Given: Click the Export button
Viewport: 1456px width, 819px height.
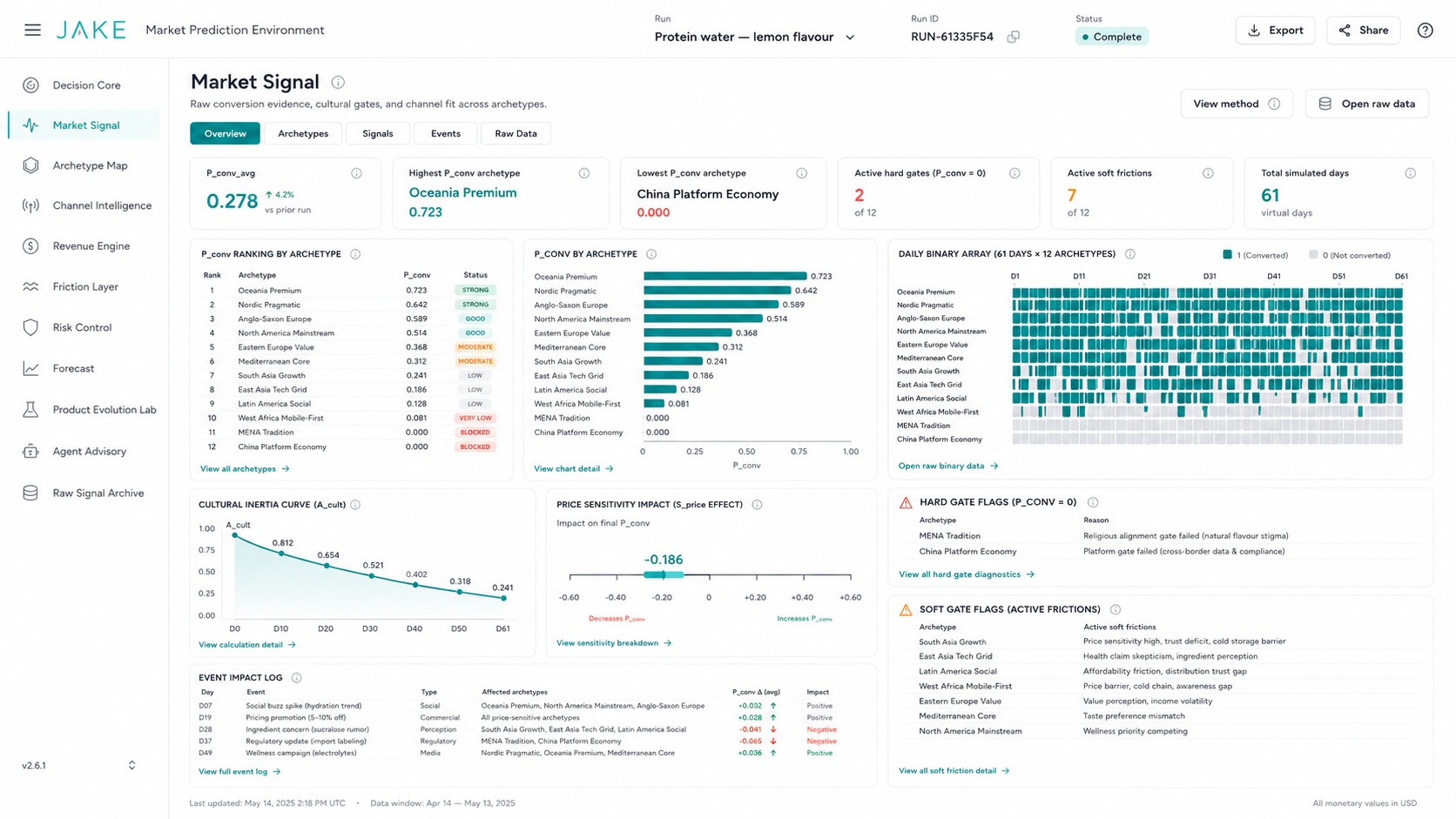Looking at the screenshot, I should point(1275,30).
